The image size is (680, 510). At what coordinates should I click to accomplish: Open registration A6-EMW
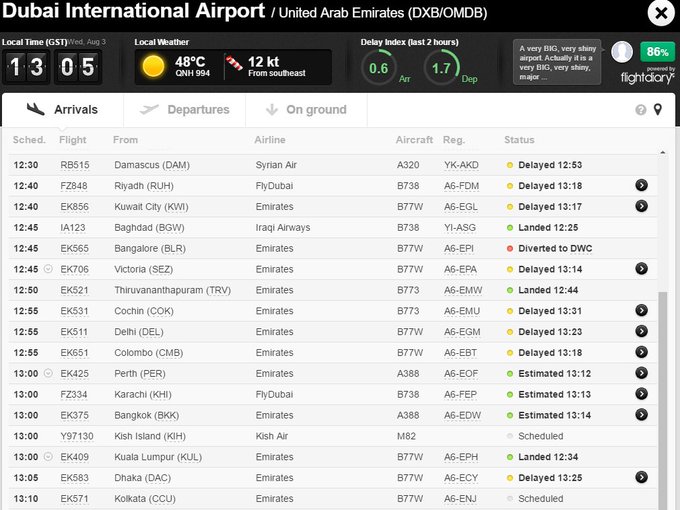tap(463, 290)
